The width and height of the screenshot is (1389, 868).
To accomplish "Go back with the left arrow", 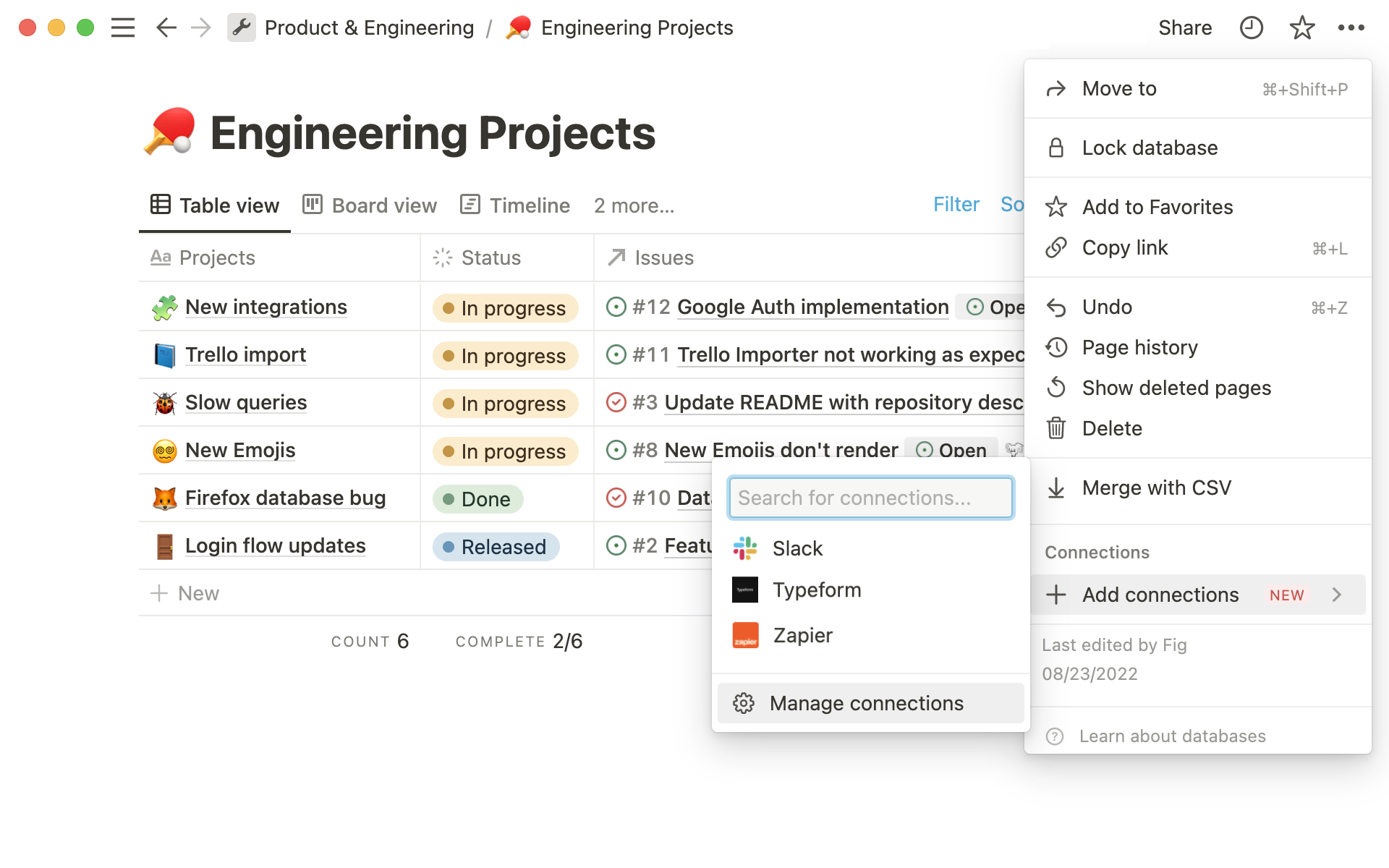I will click(166, 27).
